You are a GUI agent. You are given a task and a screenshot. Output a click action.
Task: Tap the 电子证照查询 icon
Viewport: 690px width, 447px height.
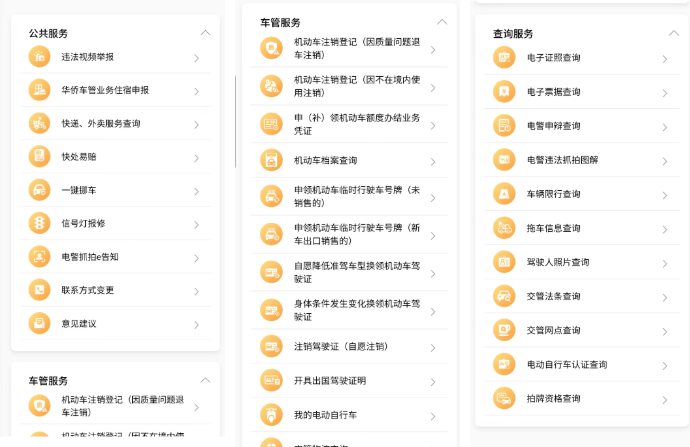[x=503, y=58]
